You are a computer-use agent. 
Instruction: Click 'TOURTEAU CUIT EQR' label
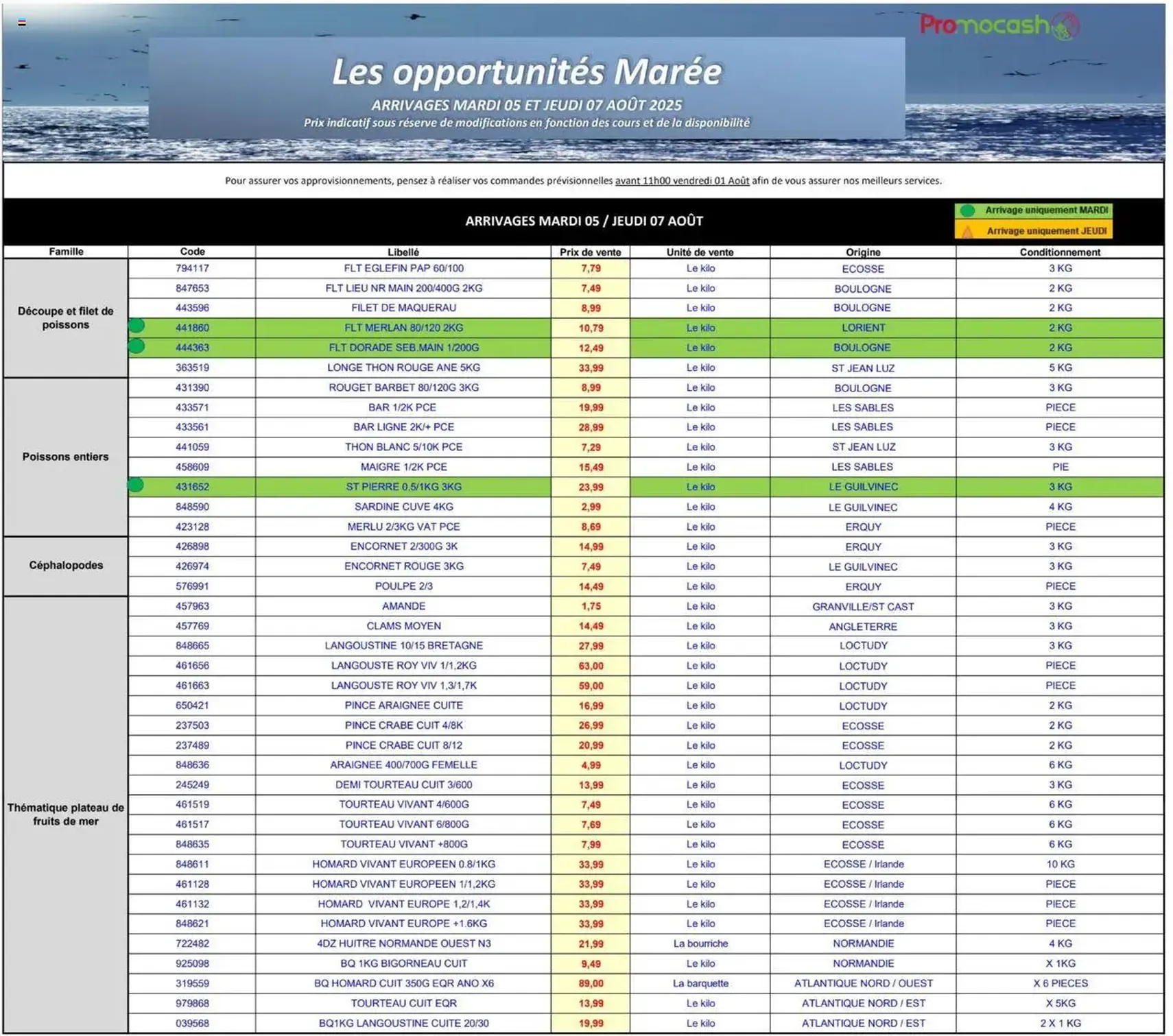coord(403,1003)
